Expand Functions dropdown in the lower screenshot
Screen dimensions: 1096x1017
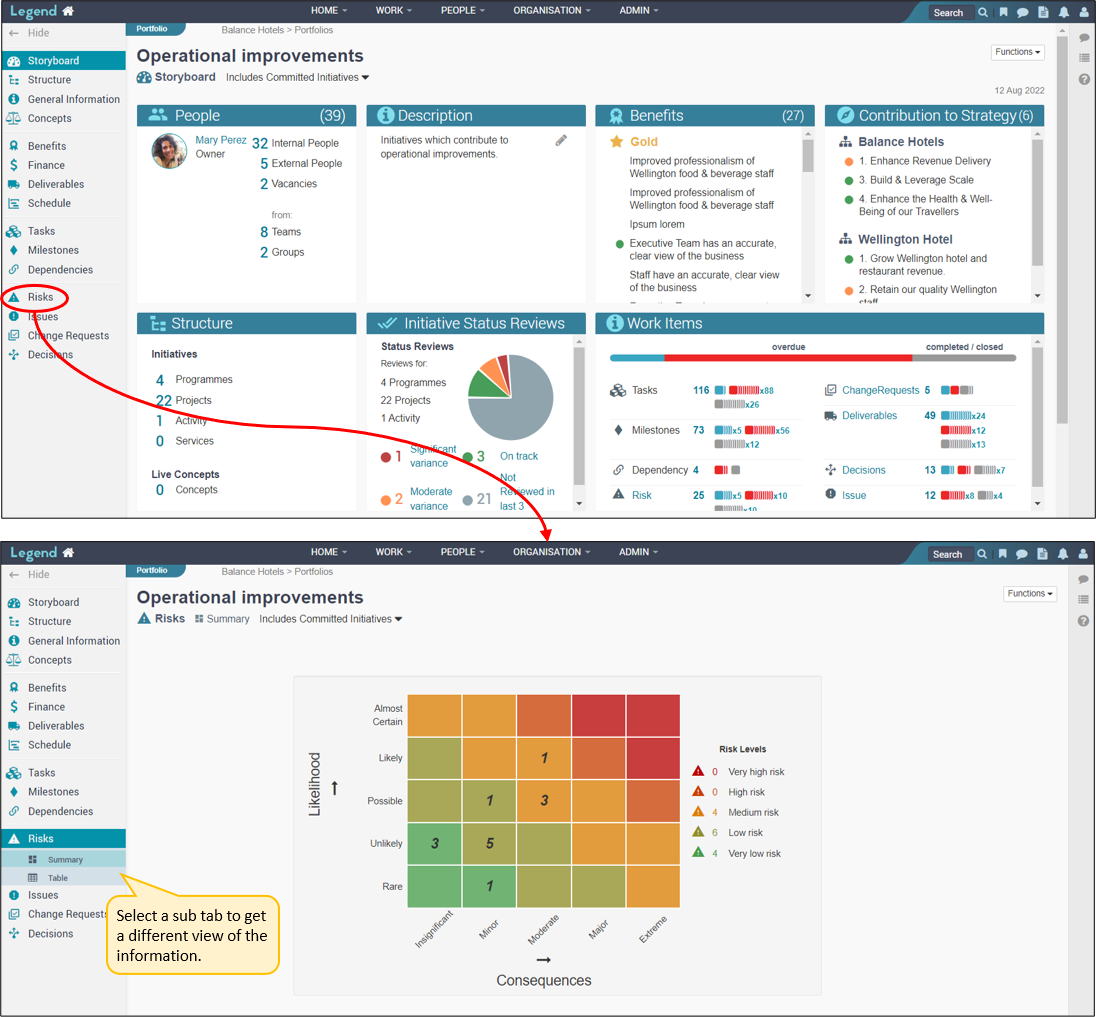tap(1030, 593)
